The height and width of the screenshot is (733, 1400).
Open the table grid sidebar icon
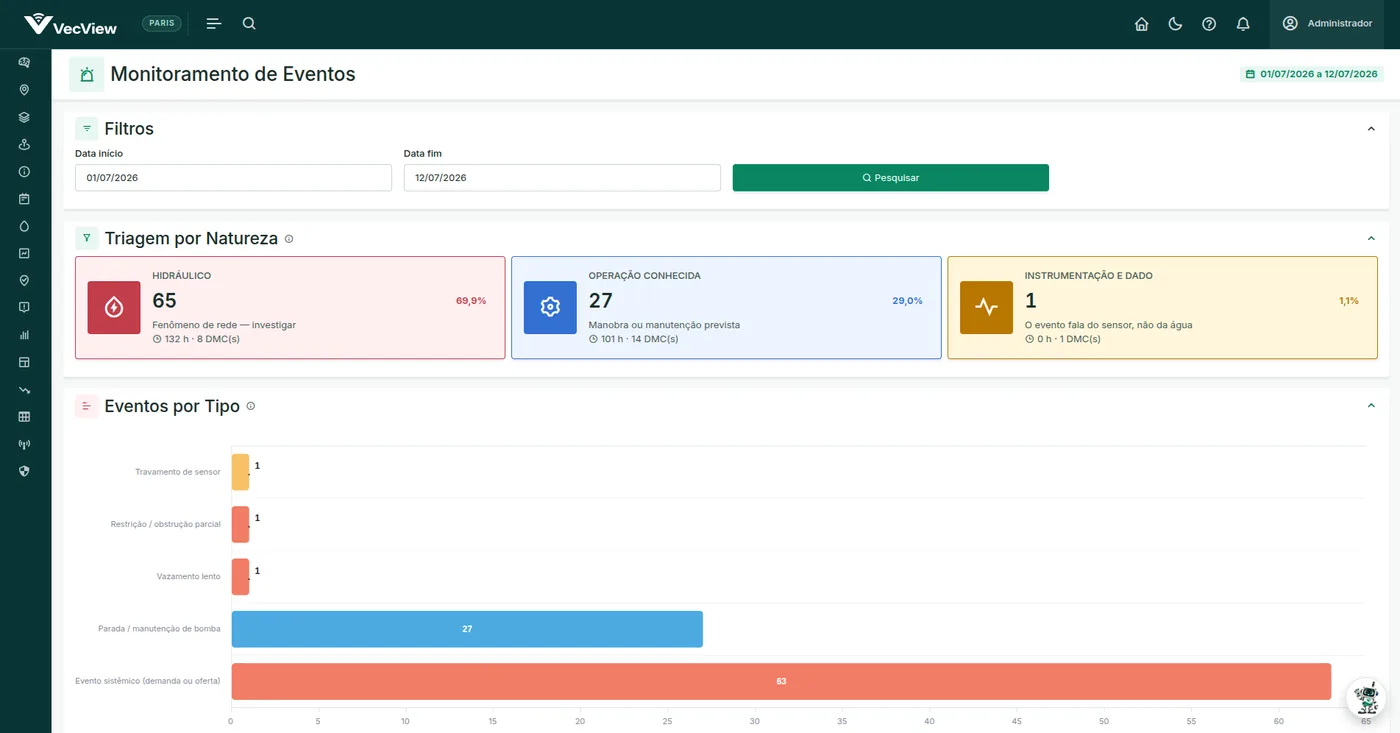(24, 416)
